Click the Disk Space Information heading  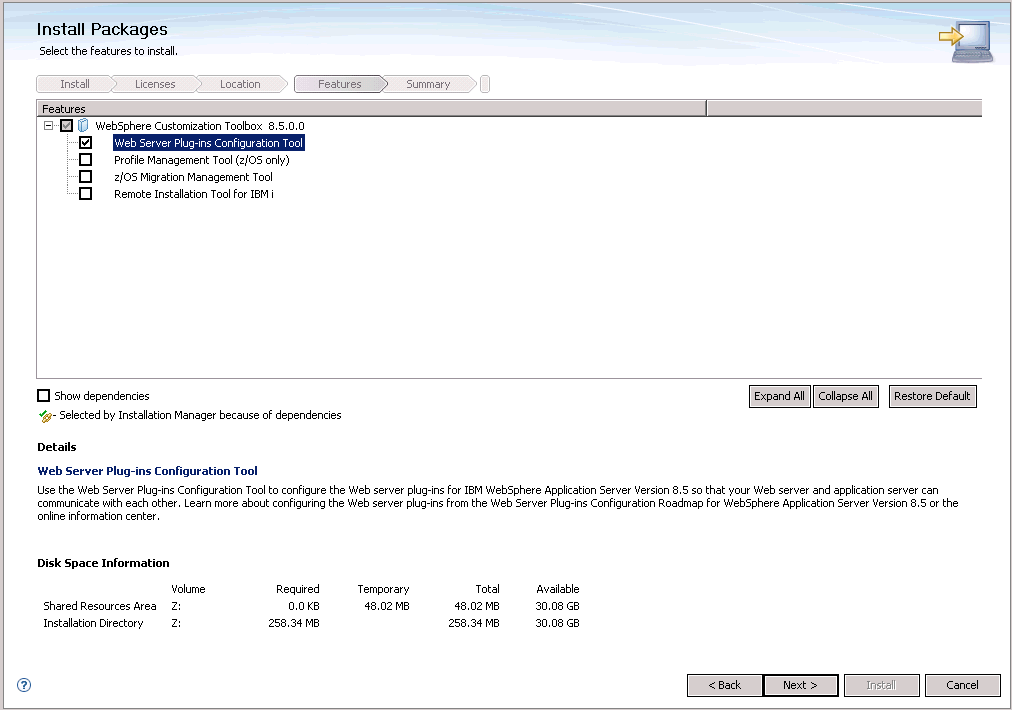pyautogui.click(x=103, y=563)
